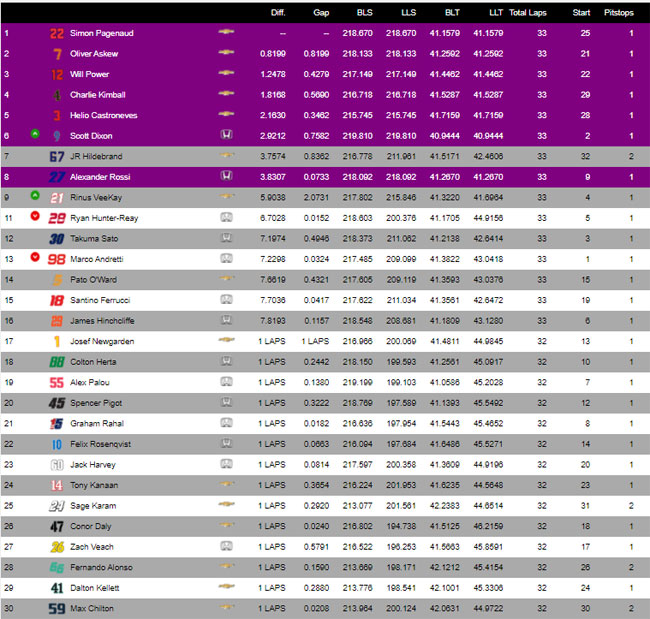Click Will Power's Gap value 0.4279

coord(316,75)
